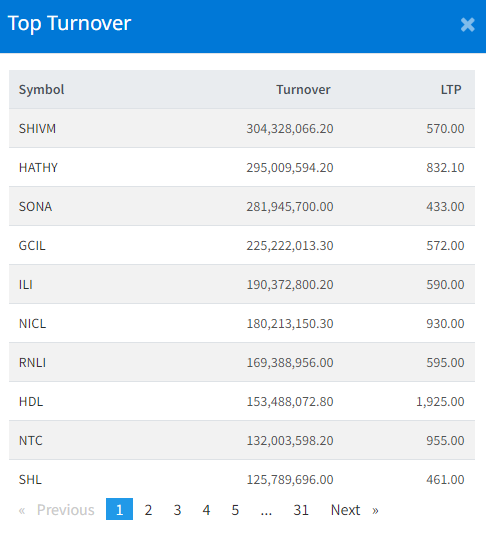Go to pagination page 4
This screenshot has height=537, width=486.
pos(206,510)
